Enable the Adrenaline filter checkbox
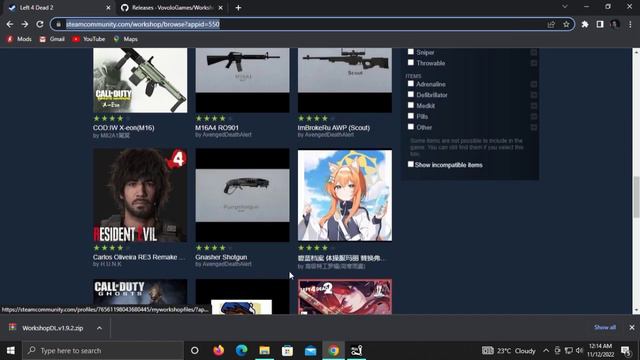Image resolution: width=640 pixels, height=360 pixels. [411, 84]
